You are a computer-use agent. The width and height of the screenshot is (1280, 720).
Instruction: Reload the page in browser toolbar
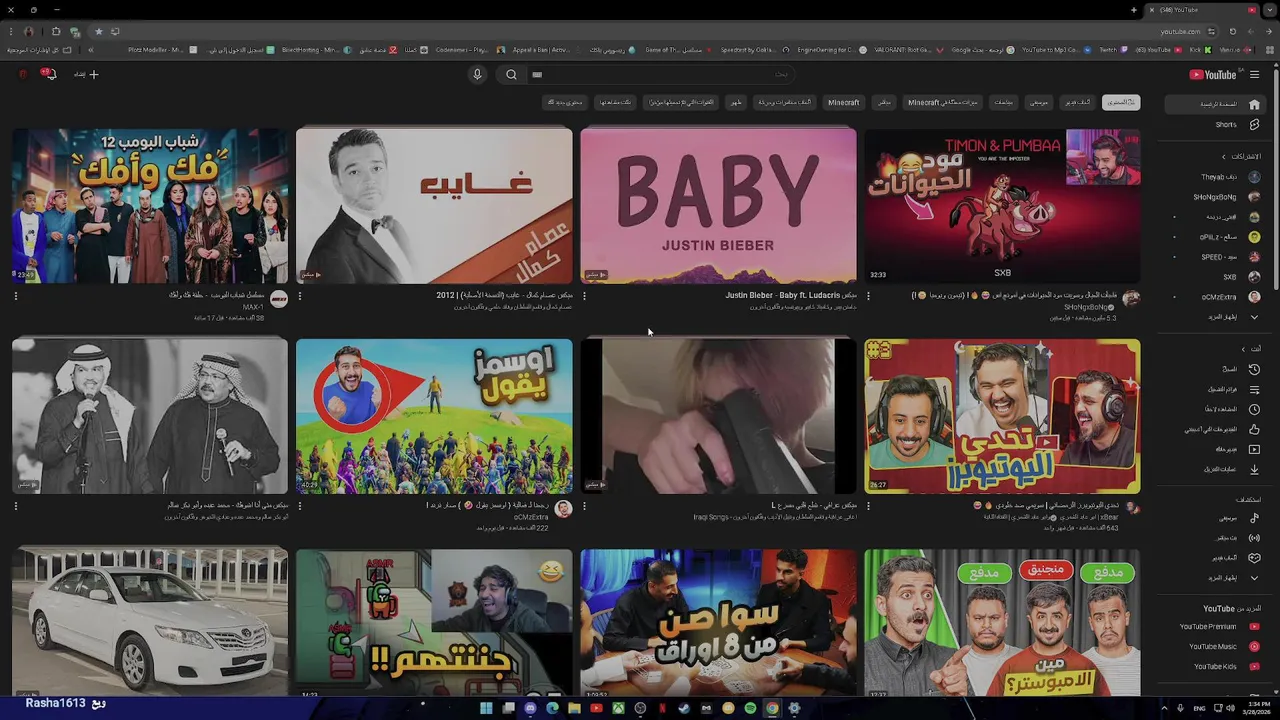point(1233,31)
